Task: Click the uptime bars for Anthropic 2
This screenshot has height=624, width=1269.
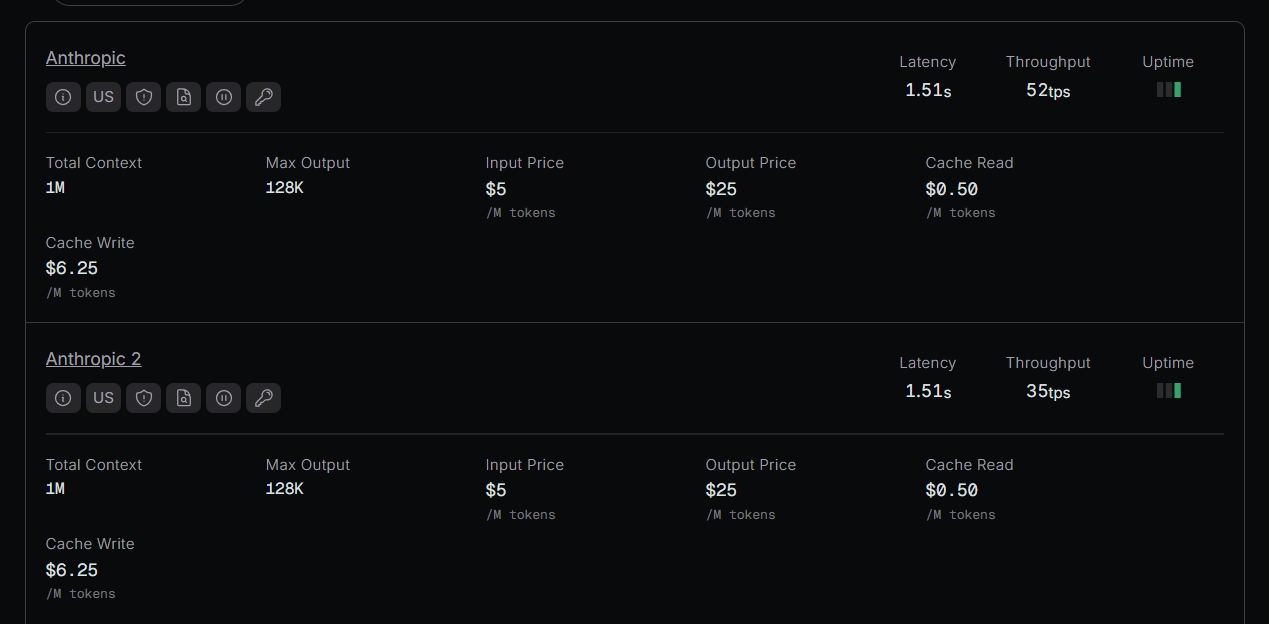Action: click(x=1168, y=391)
